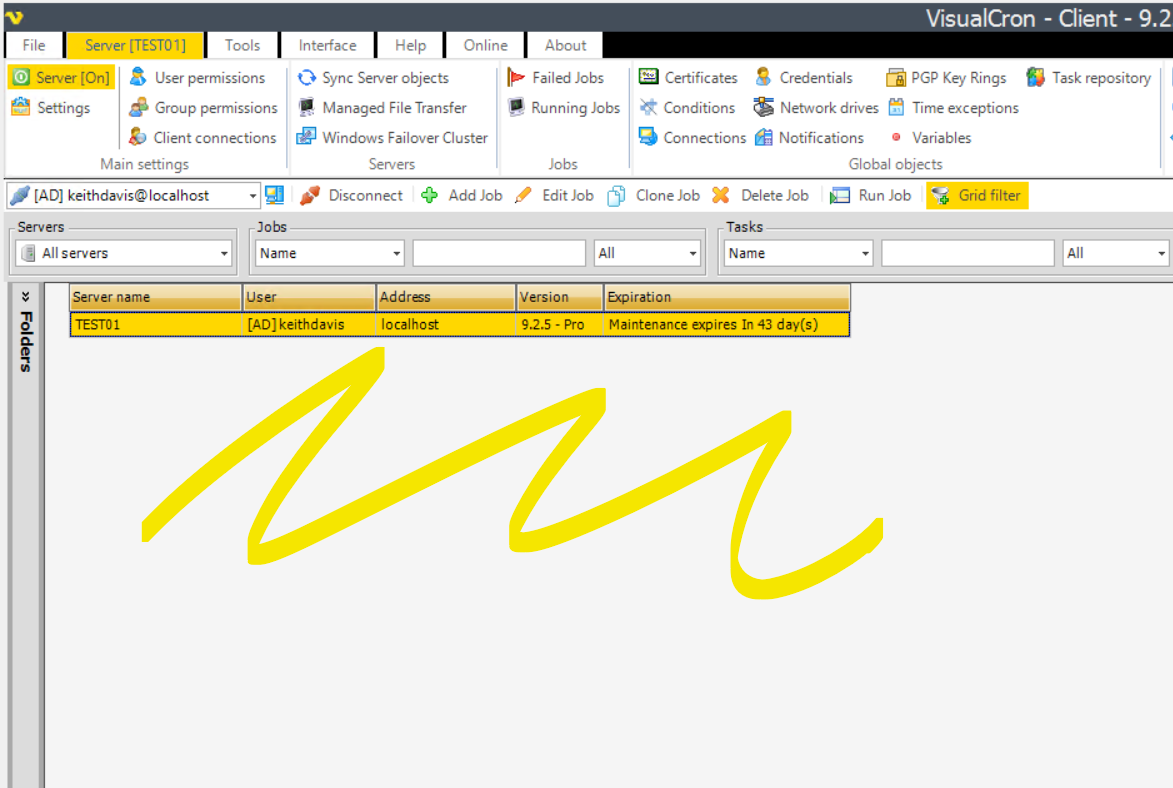
Task: Open the Online tab
Action: coord(486,45)
